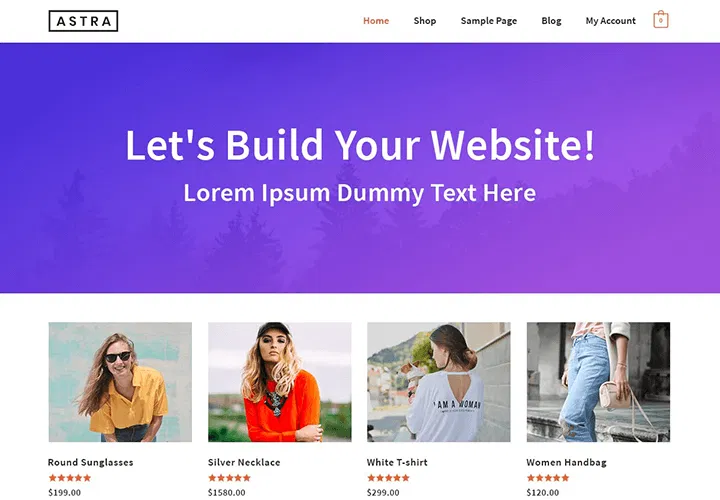Open the Round Sunglasses product image
This screenshot has height=500, width=720.
tap(120, 382)
